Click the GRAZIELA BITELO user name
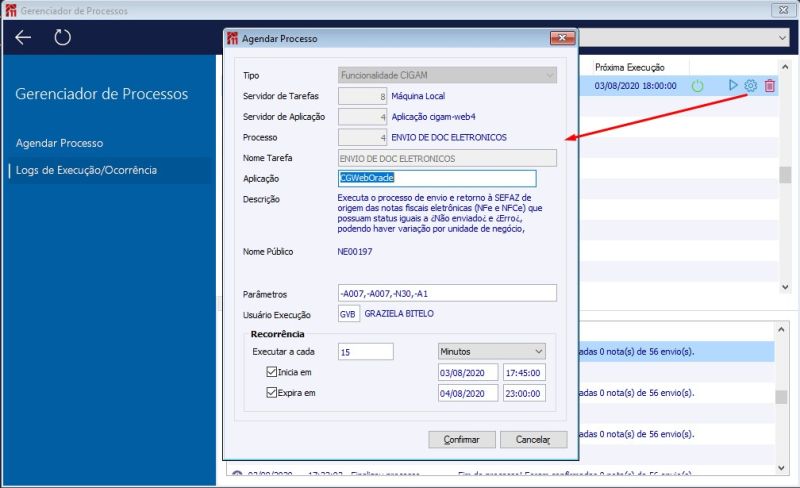 [x=399, y=313]
